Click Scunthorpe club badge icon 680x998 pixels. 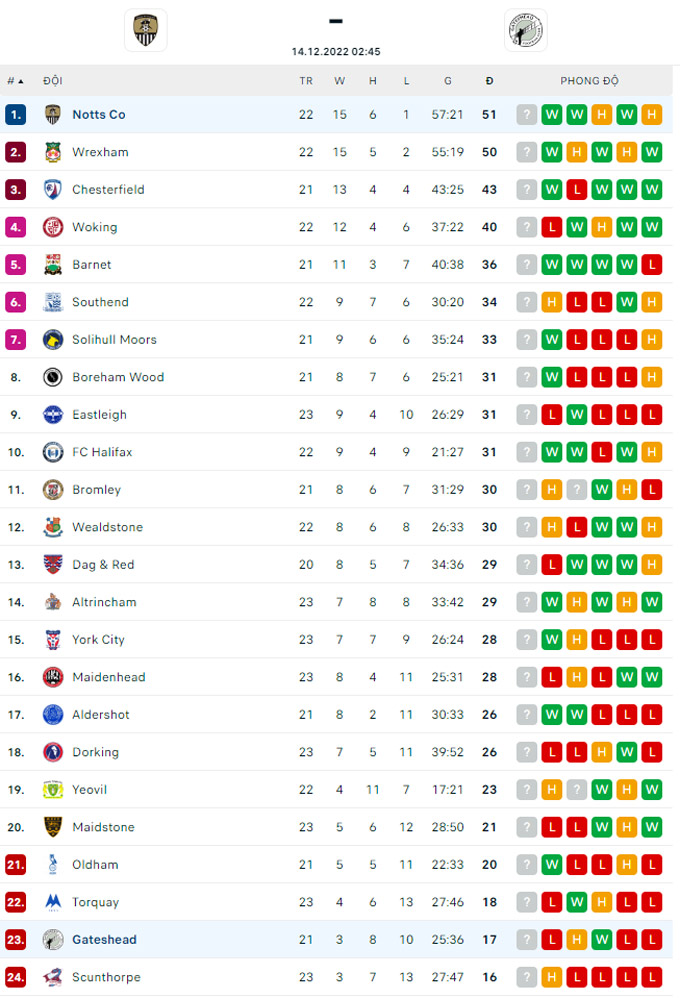[53, 978]
